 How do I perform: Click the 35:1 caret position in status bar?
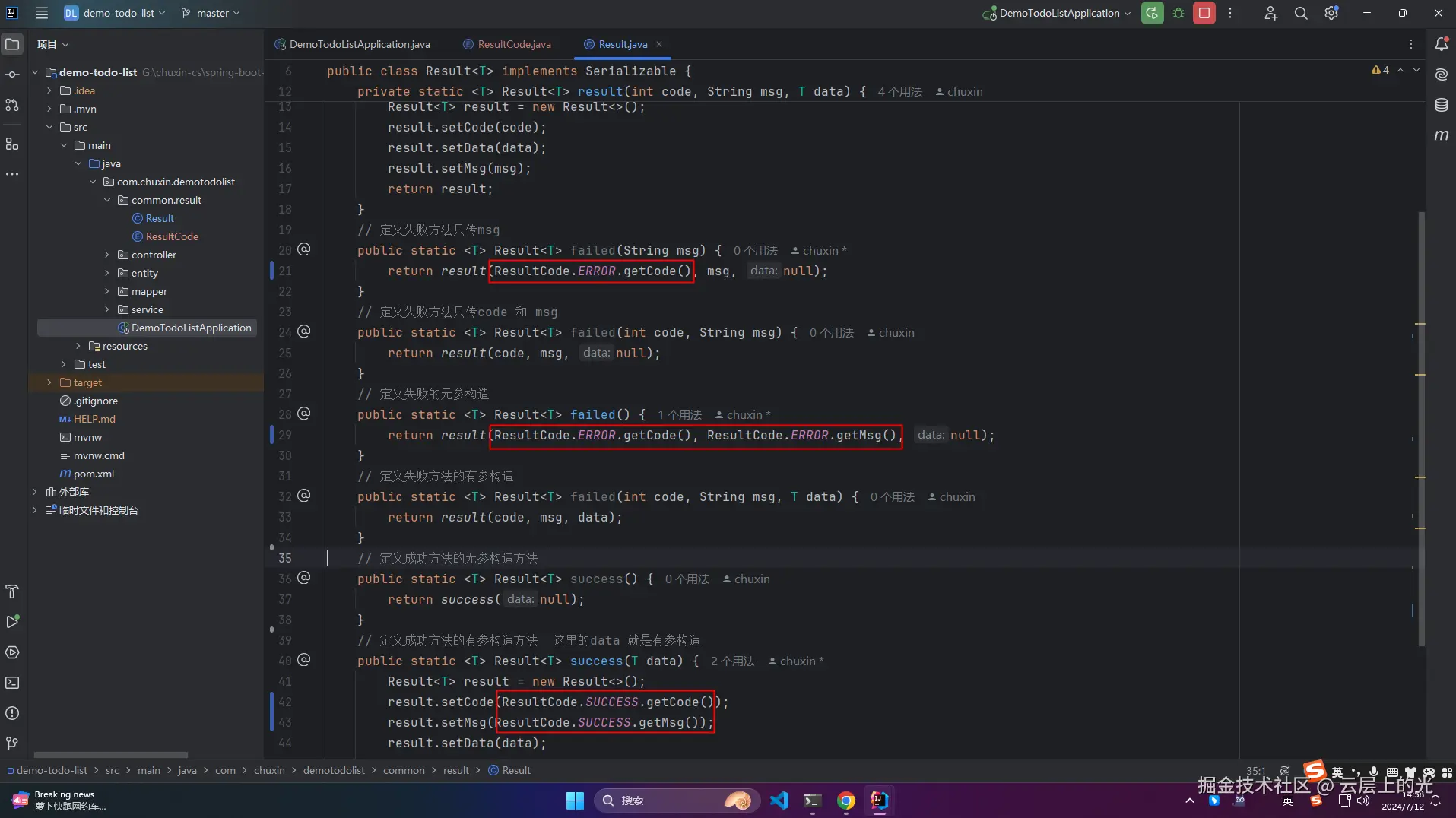coord(1256,770)
